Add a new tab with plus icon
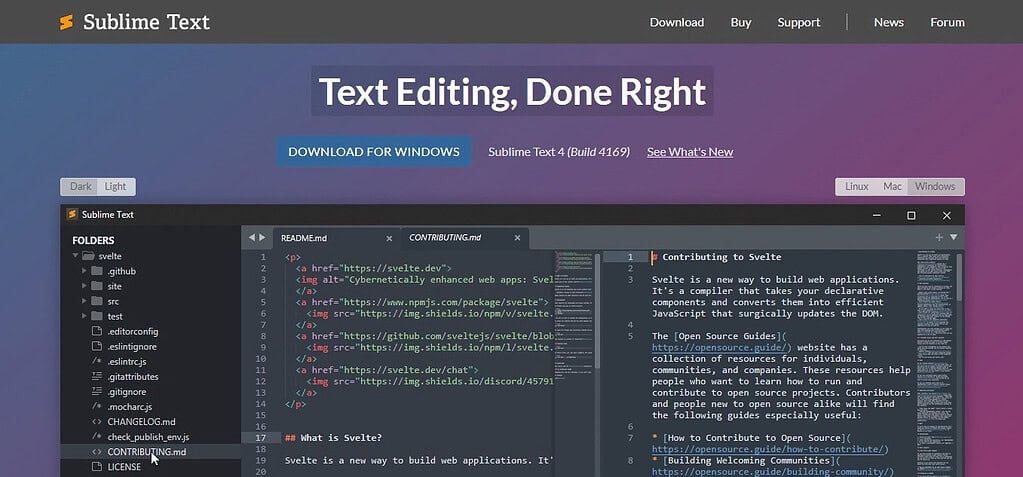Image resolution: width=1023 pixels, height=477 pixels. [x=939, y=238]
